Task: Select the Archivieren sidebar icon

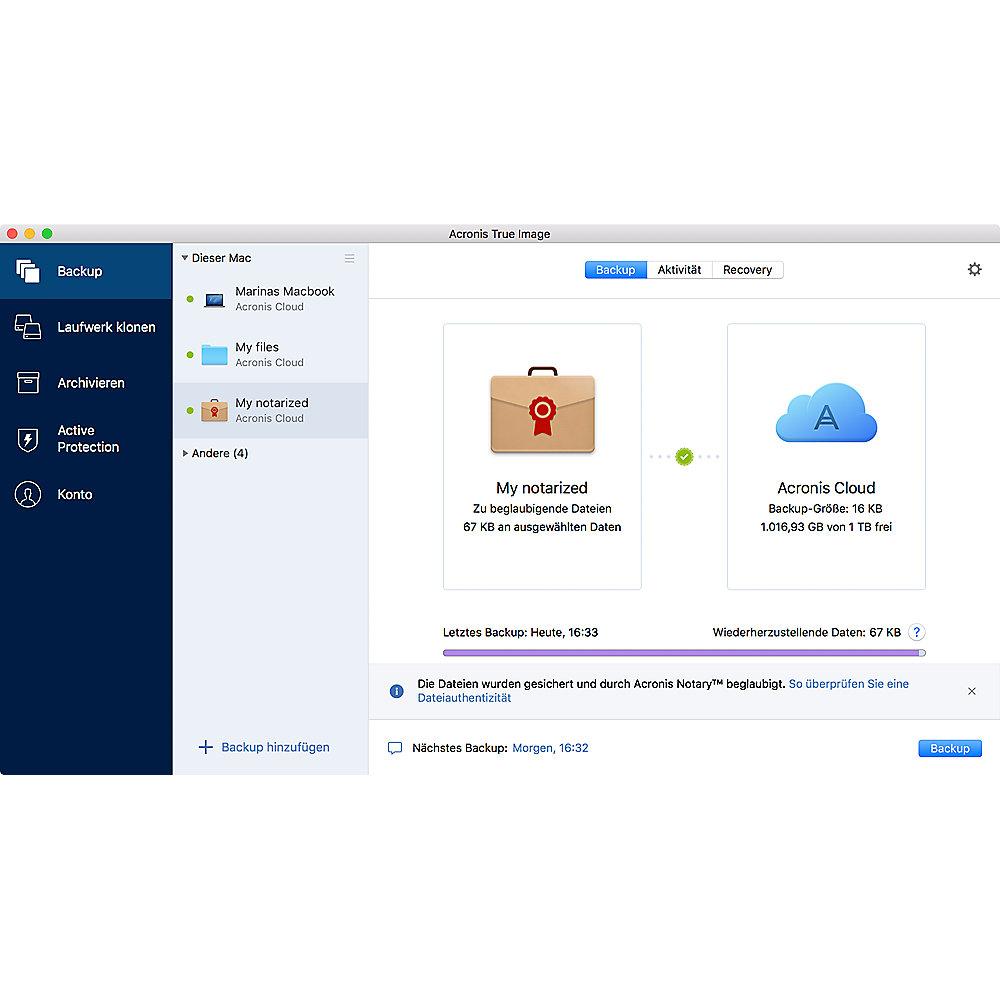Action: pyautogui.click(x=28, y=383)
